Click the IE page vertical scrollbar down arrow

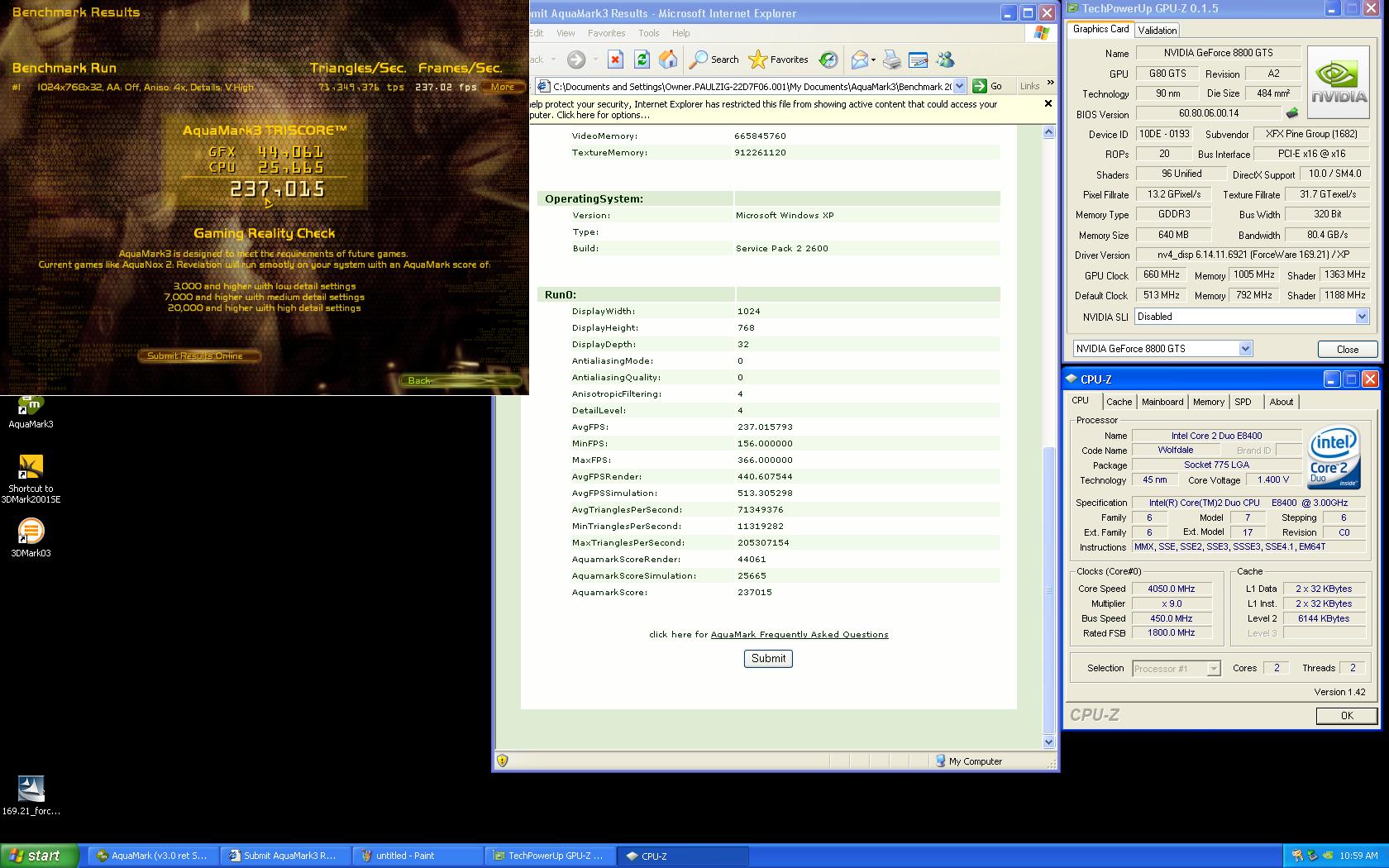point(1049,742)
